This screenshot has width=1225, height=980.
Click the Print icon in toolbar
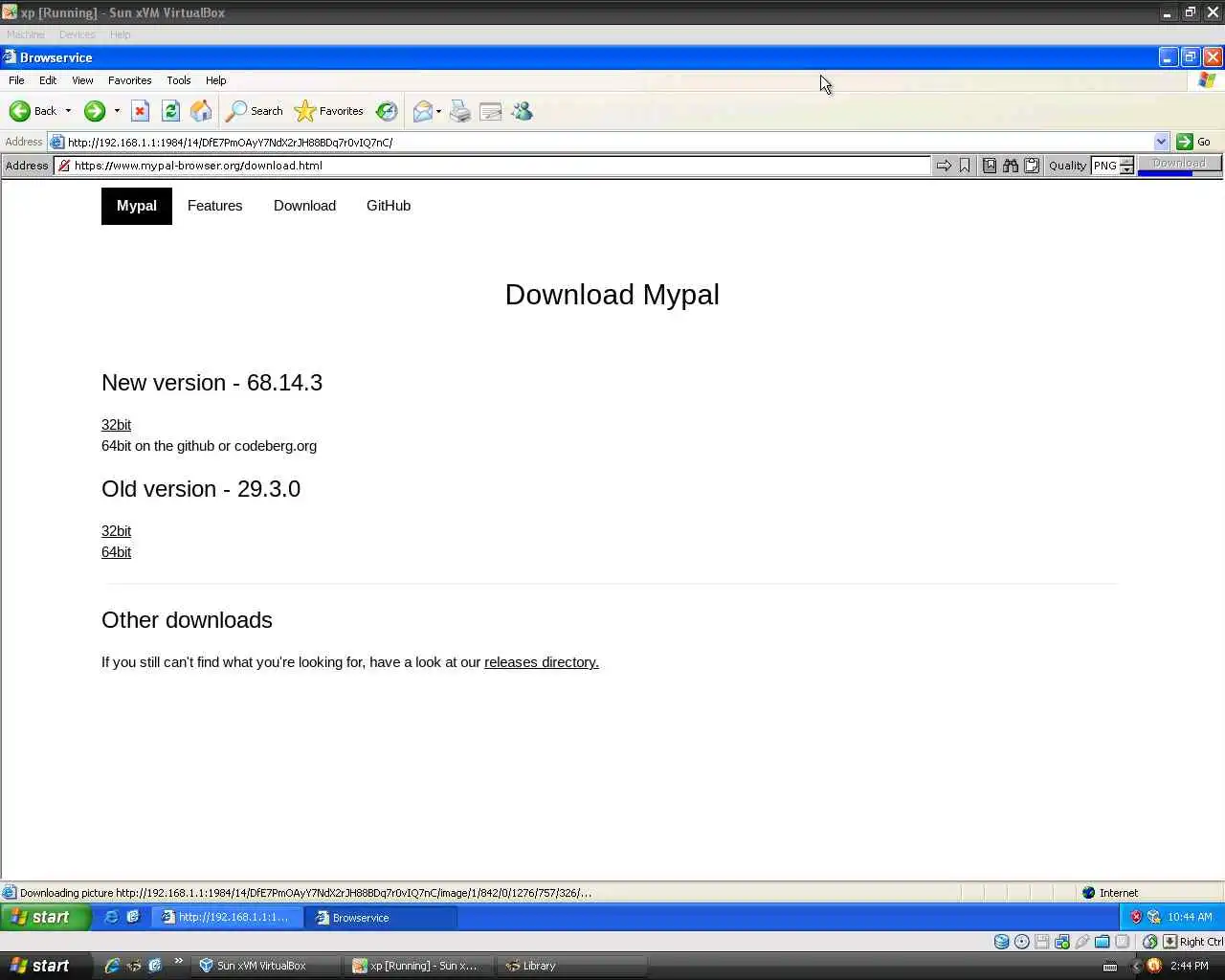click(x=460, y=111)
